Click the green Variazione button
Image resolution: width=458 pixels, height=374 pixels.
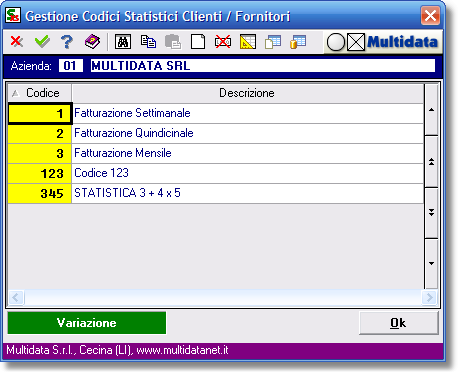point(87,323)
